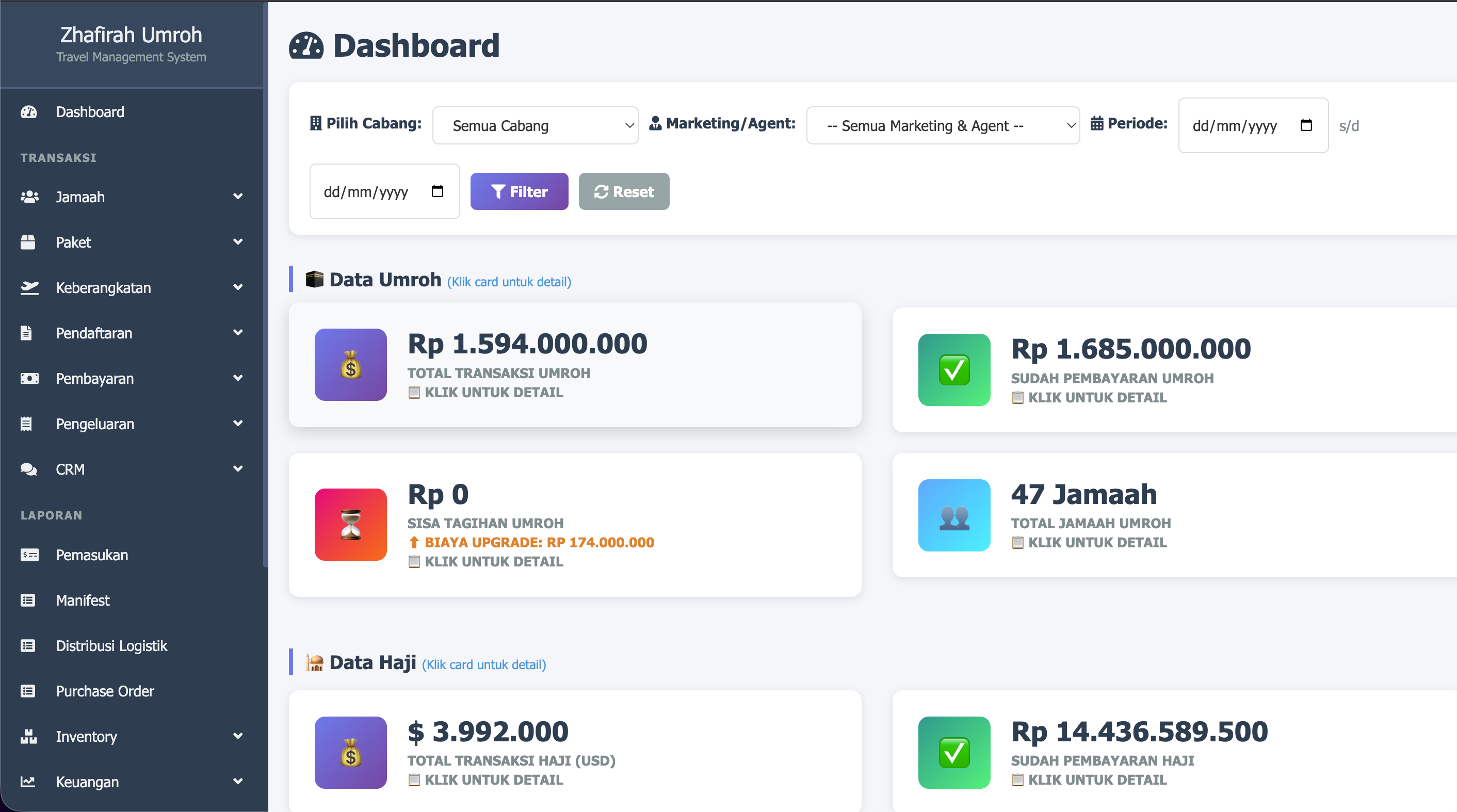The height and width of the screenshot is (812, 1457).
Task: Expand the Keberangkatan menu chevron
Action: [x=238, y=287]
